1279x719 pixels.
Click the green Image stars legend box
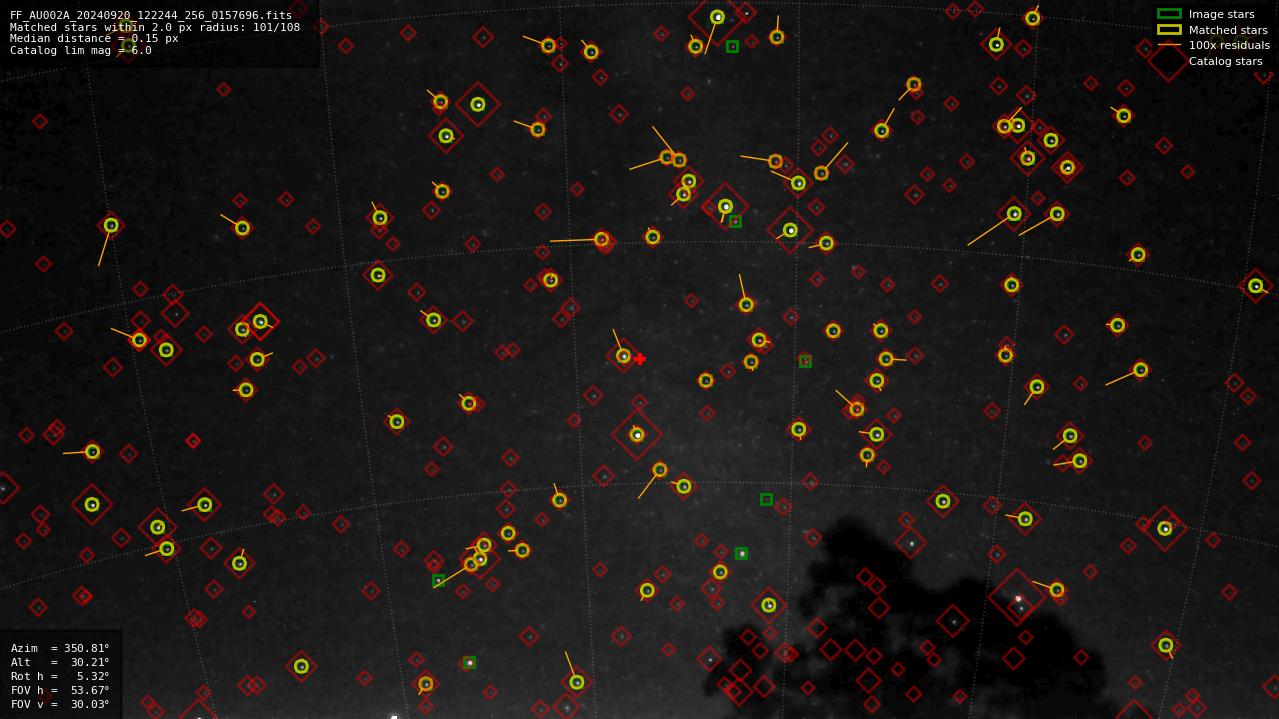1169,14
